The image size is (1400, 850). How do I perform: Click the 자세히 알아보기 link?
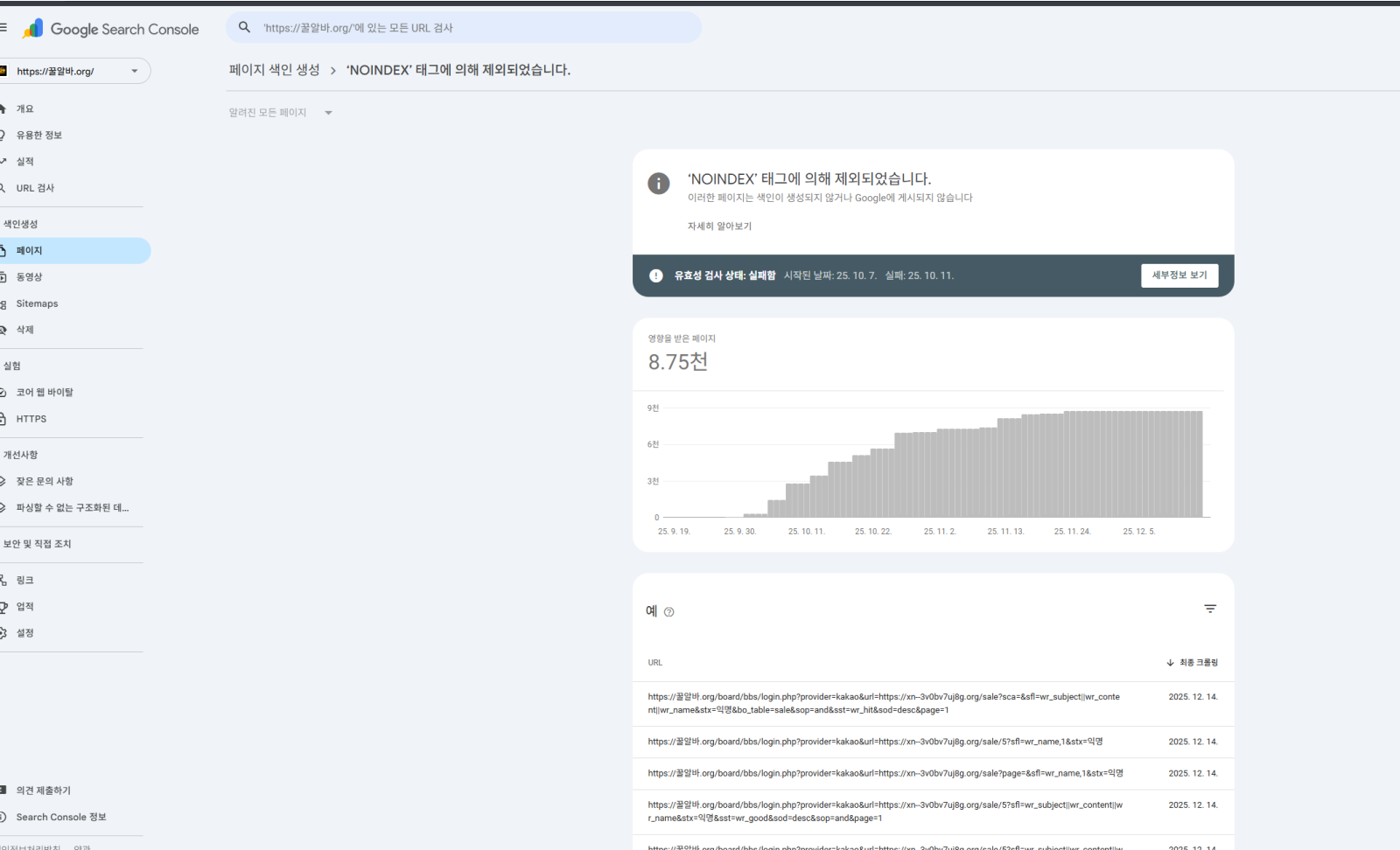coord(719,226)
